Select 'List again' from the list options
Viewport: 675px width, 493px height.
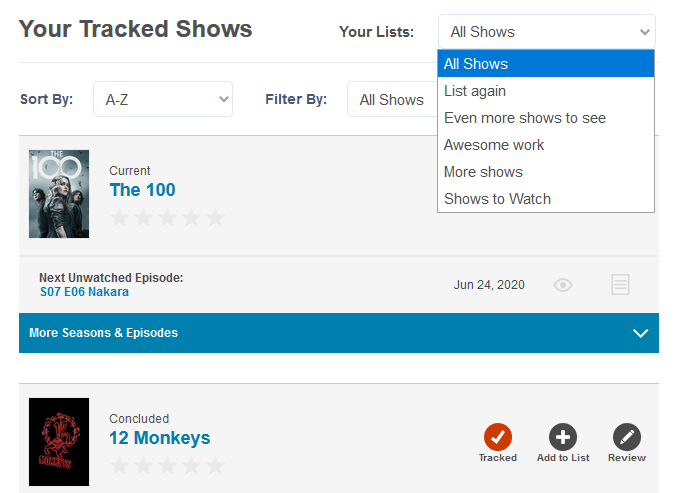(x=475, y=91)
